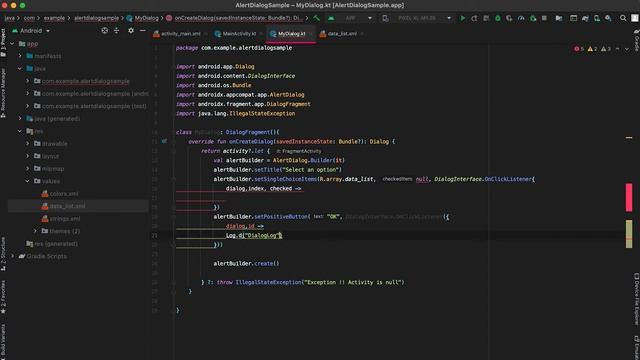Screen dimensions: 640x360
Task: Click the red error stripe marker
Action: [x=629, y=198]
